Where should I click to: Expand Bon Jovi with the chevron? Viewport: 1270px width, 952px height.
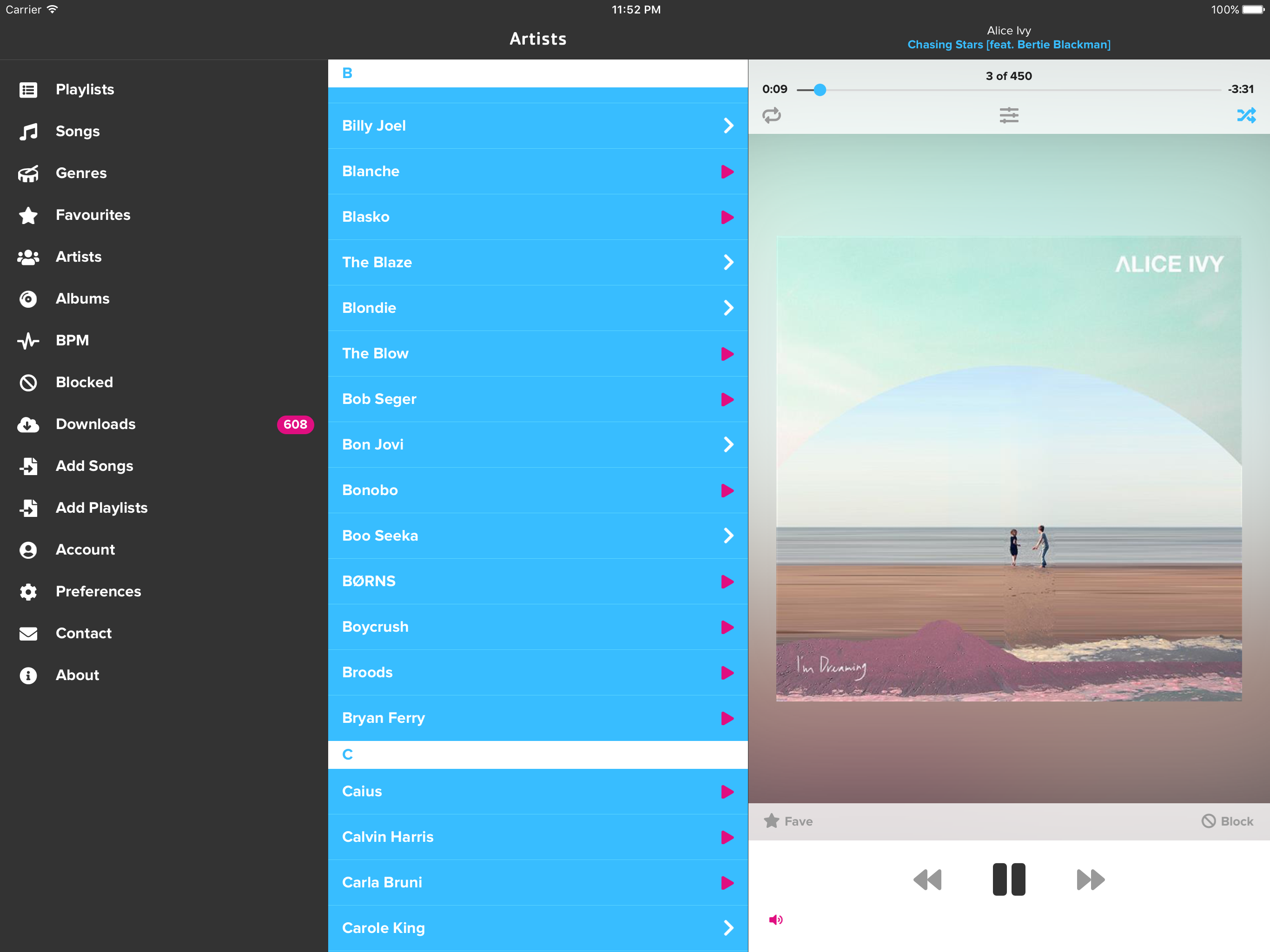point(728,444)
